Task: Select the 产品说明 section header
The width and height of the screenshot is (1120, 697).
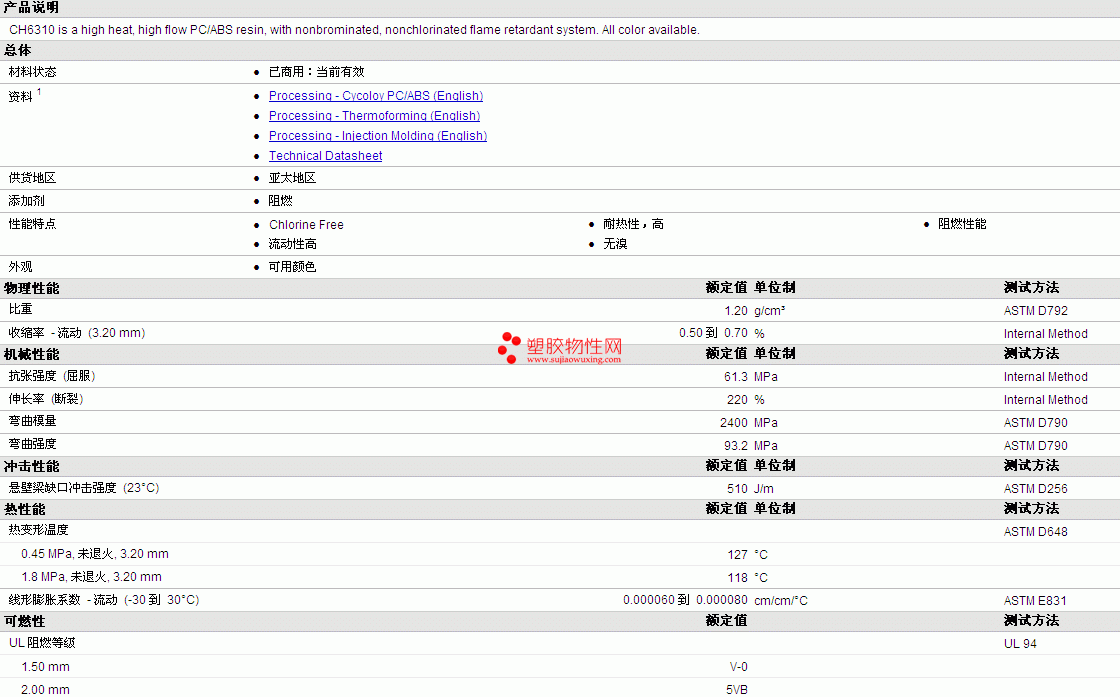Action: (31, 8)
